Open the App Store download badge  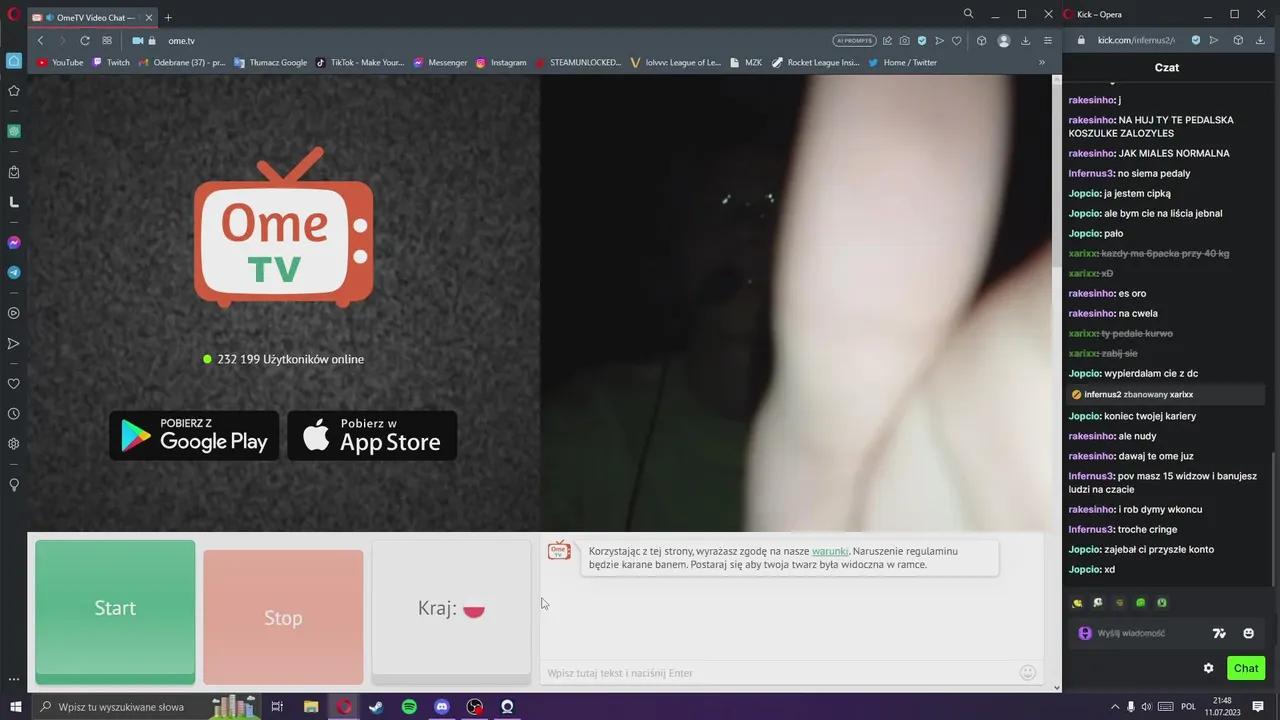372,436
